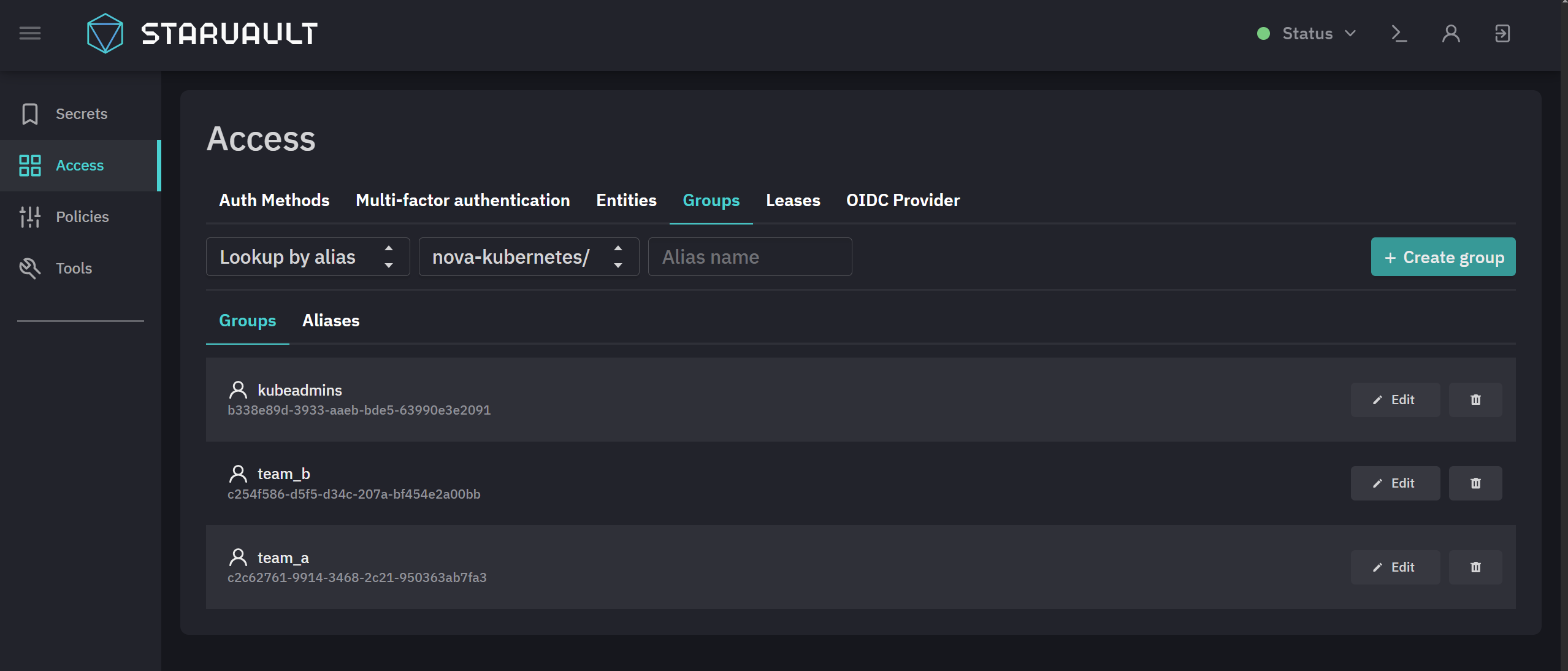
Task: Switch to Multi-factor authentication tab
Action: tap(463, 201)
